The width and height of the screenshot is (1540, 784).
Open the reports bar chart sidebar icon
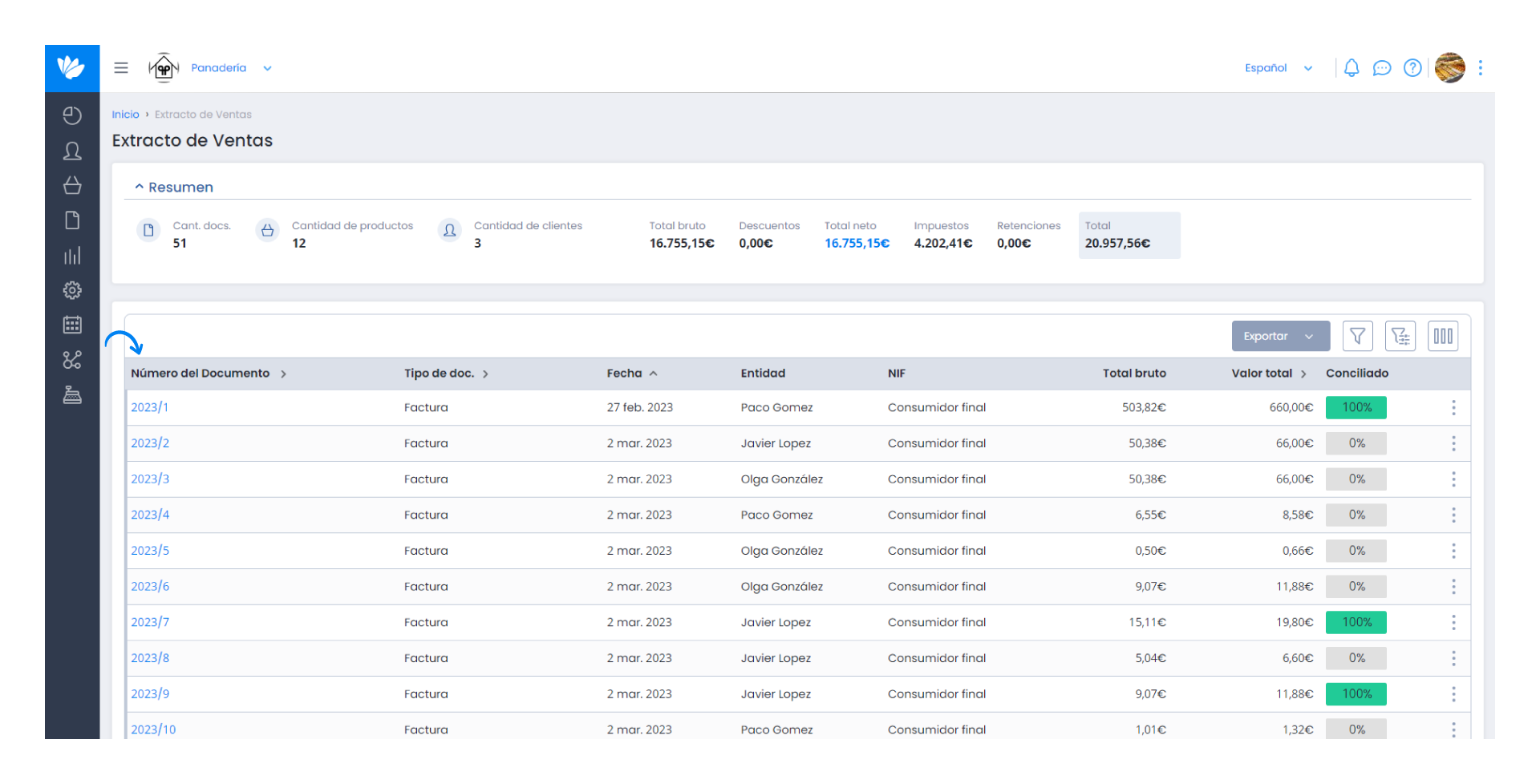pyautogui.click(x=72, y=256)
